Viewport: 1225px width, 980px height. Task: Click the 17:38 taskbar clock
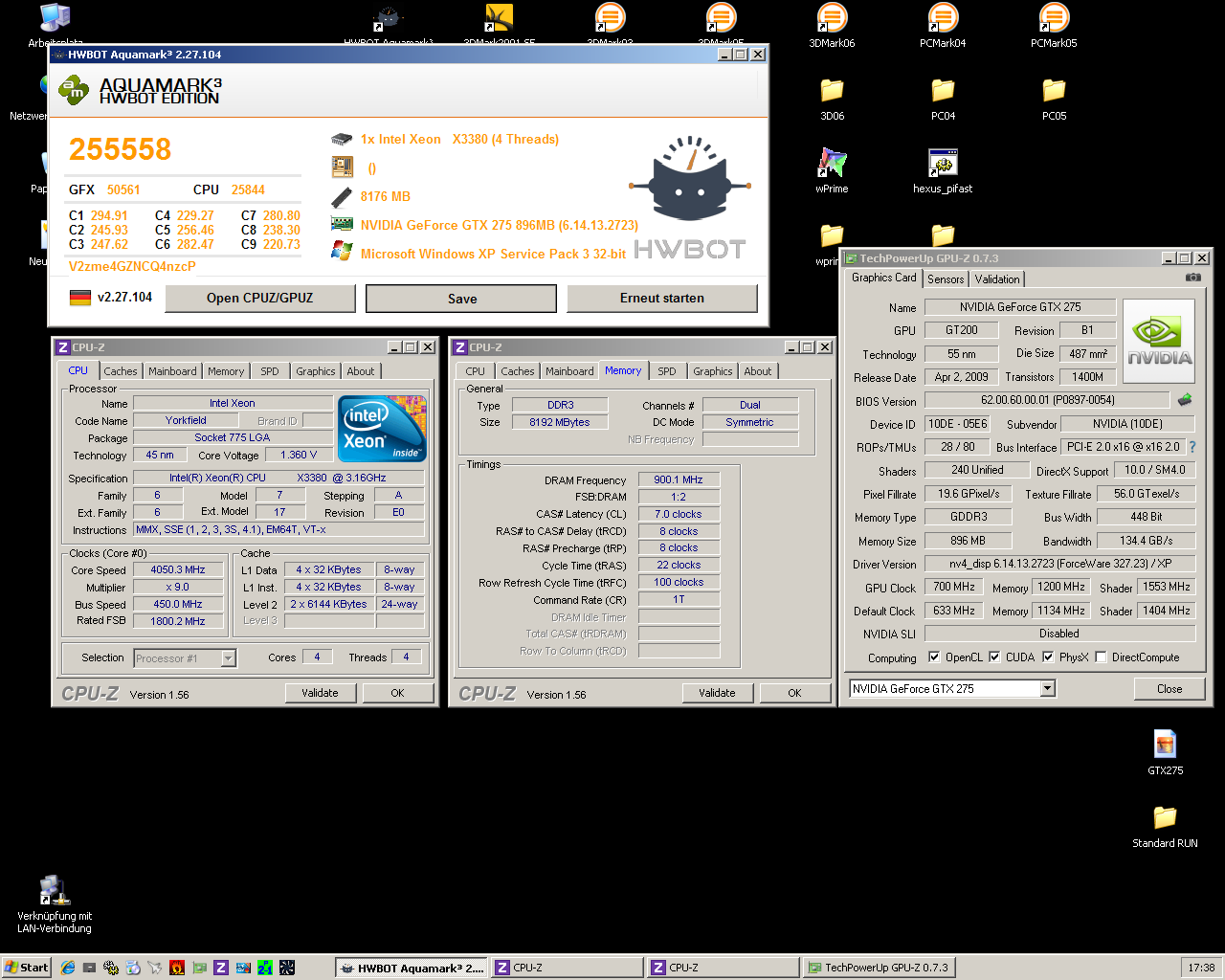(x=1201, y=968)
